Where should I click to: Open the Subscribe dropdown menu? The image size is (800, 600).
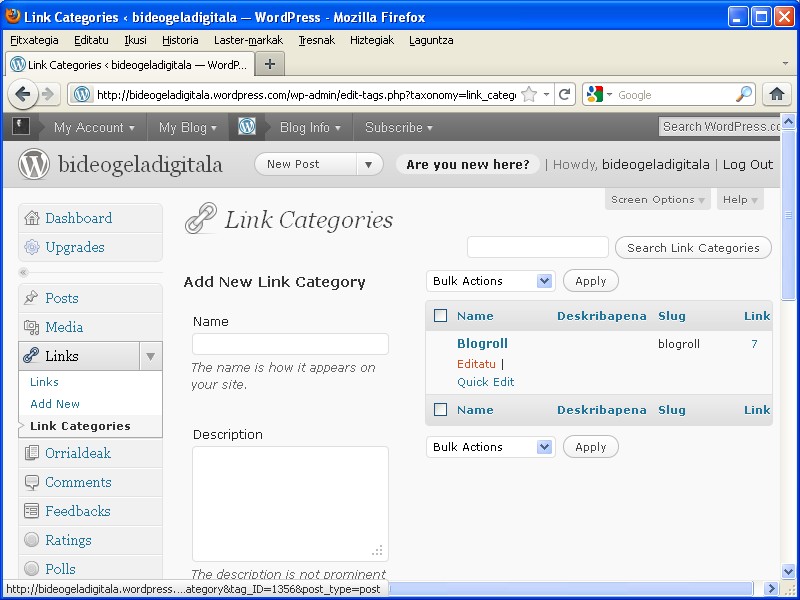(398, 127)
